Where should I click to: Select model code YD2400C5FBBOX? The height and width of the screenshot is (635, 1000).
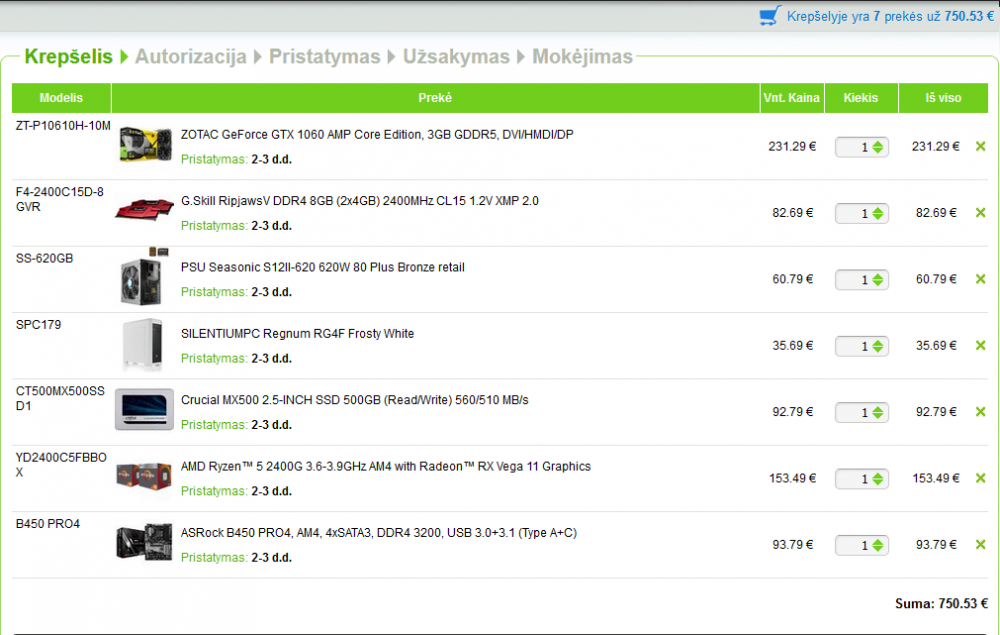click(x=61, y=464)
